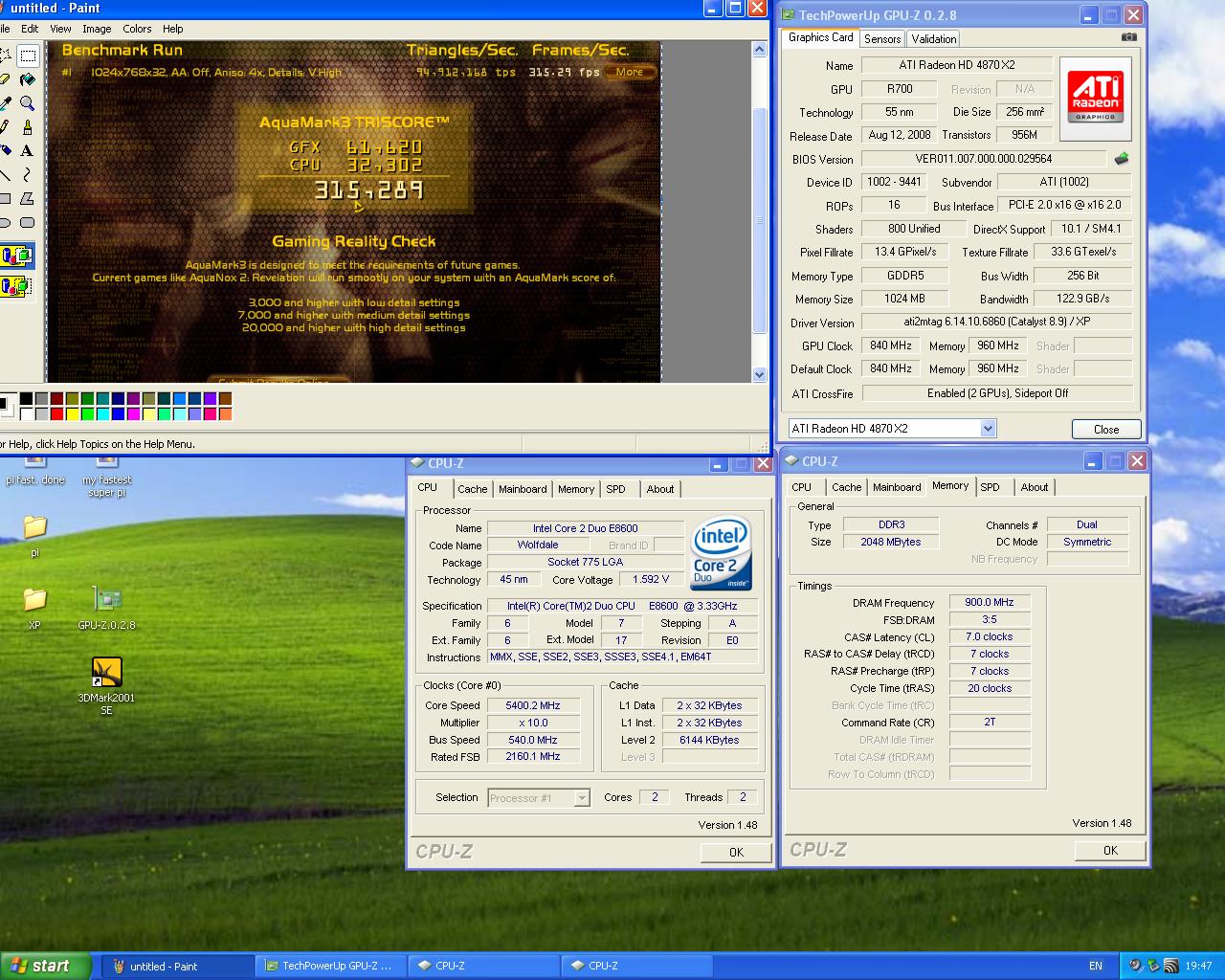Viewport: 1225px width, 980px height.
Task: Select the rectangular Select tool in Paint
Action: (x=28, y=56)
